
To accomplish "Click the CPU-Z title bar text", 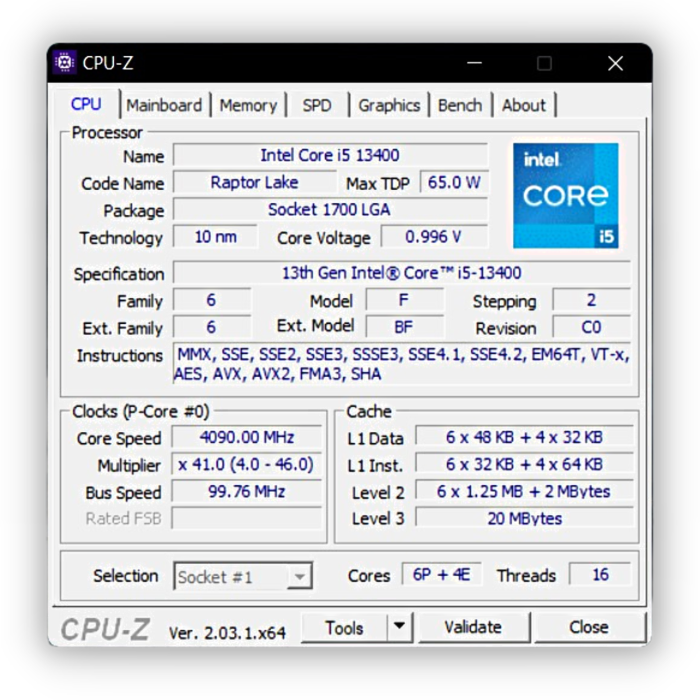I will (108, 63).
